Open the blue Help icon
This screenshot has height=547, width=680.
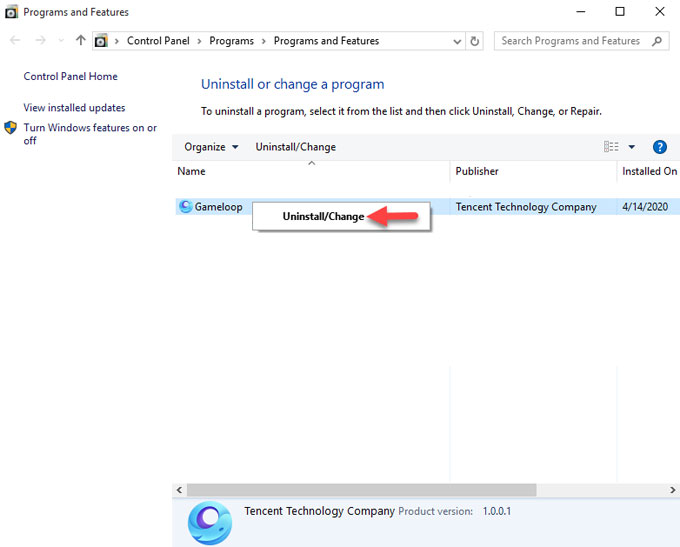pos(660,147)
